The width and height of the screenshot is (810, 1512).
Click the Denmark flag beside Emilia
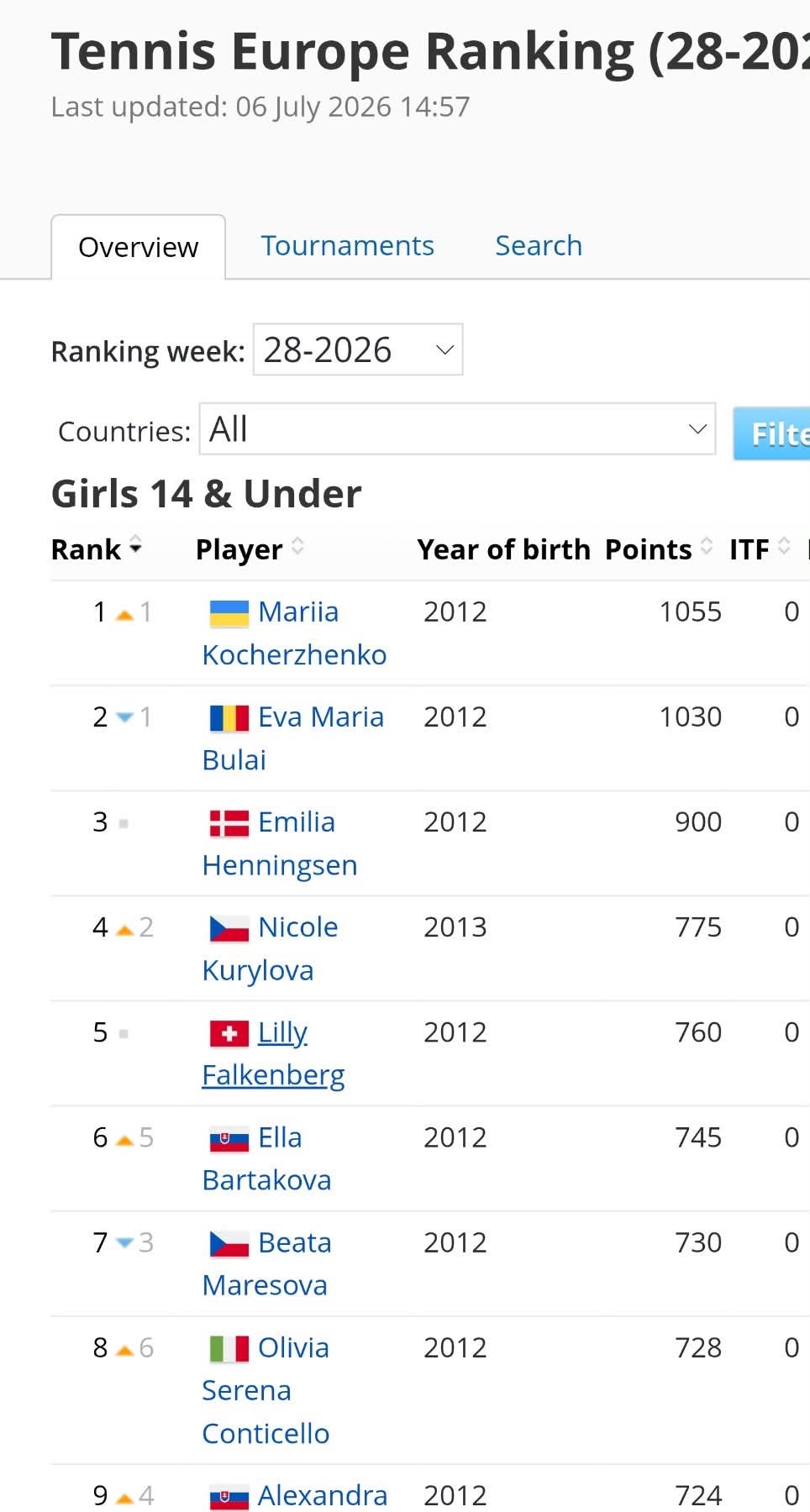click(x=229, y=823)
